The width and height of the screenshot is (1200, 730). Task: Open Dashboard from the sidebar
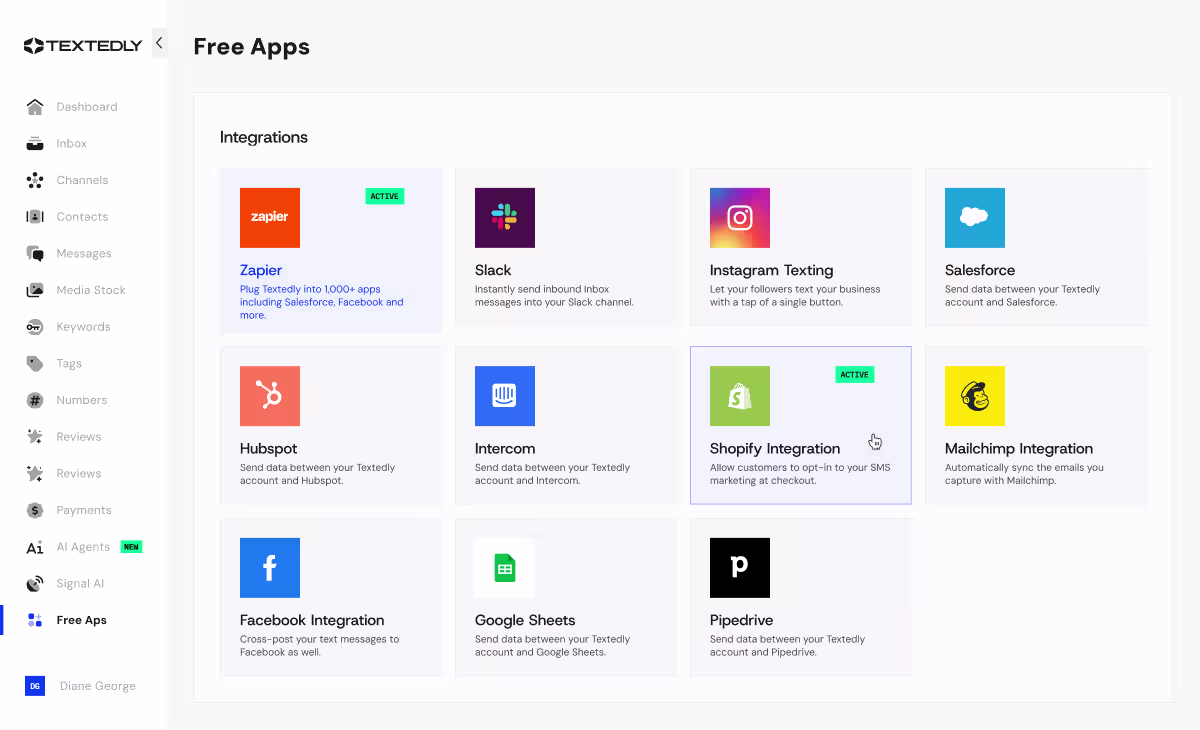[87, 107]
